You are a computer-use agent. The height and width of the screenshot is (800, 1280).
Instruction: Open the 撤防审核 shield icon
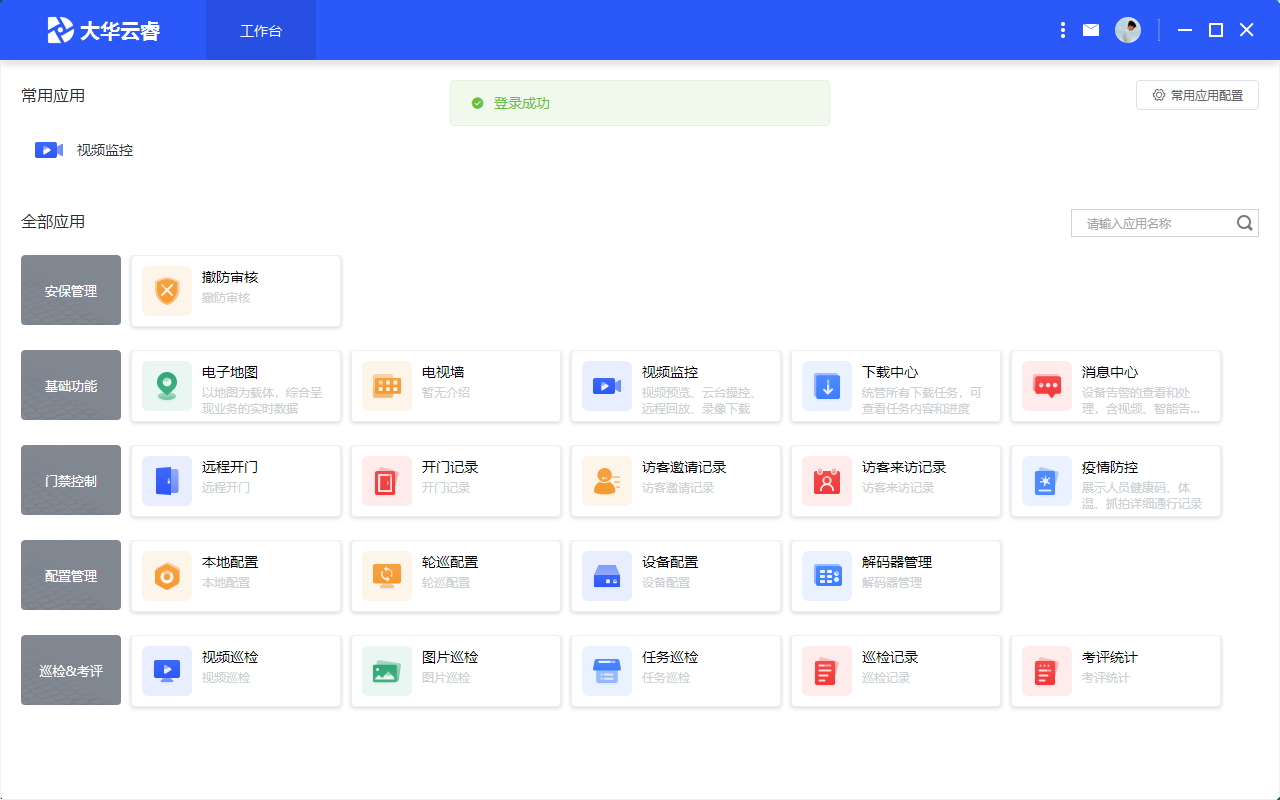pos(167,291)
